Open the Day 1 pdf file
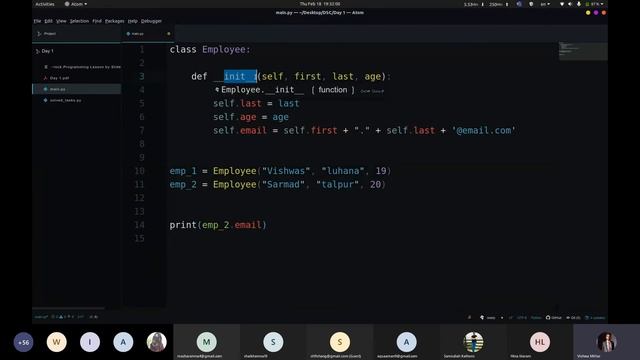This screenshot has height=360, width=640. [x=56, y=78]
